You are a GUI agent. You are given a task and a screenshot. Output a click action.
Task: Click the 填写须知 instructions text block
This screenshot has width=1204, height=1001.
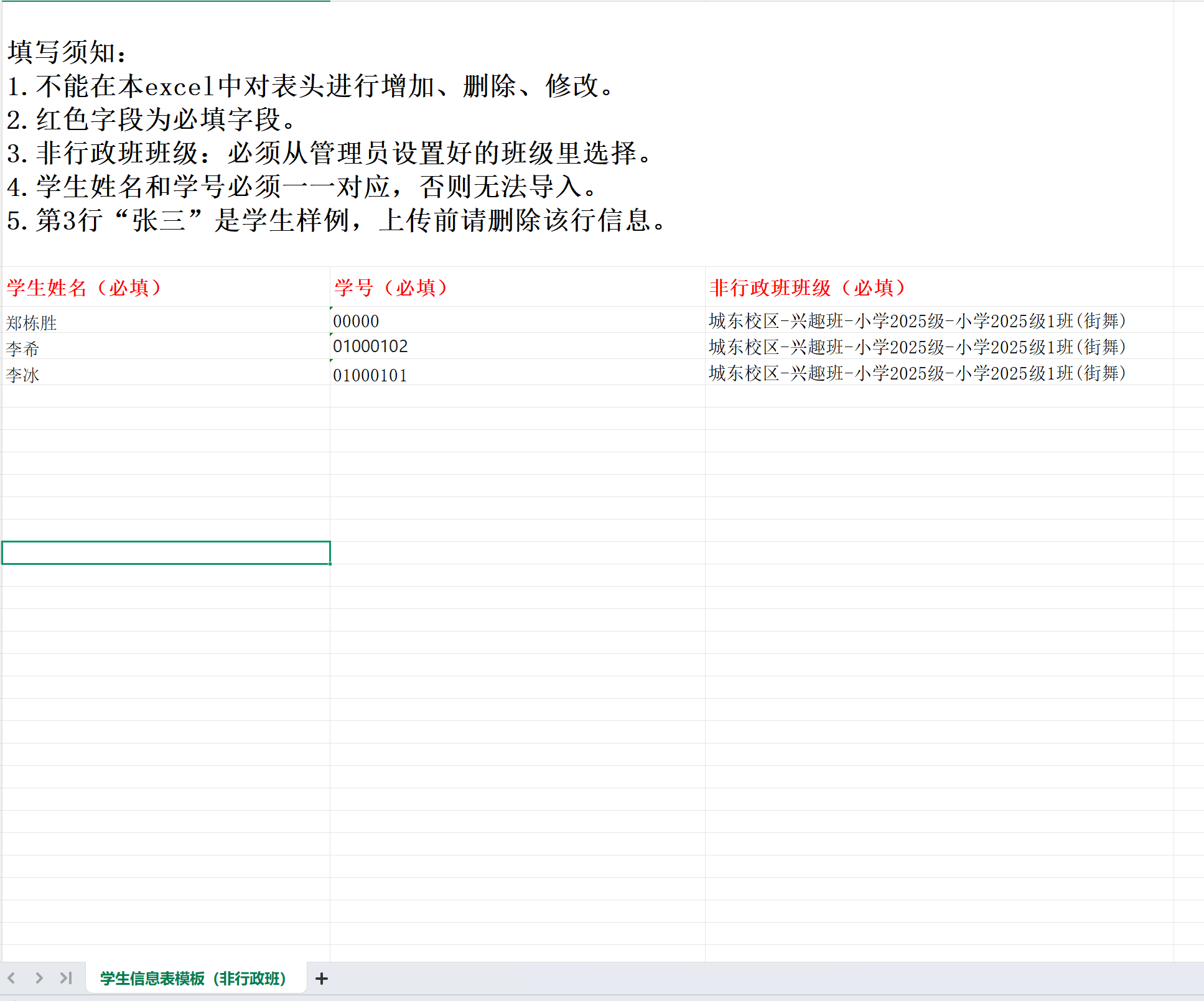point(336,137)
